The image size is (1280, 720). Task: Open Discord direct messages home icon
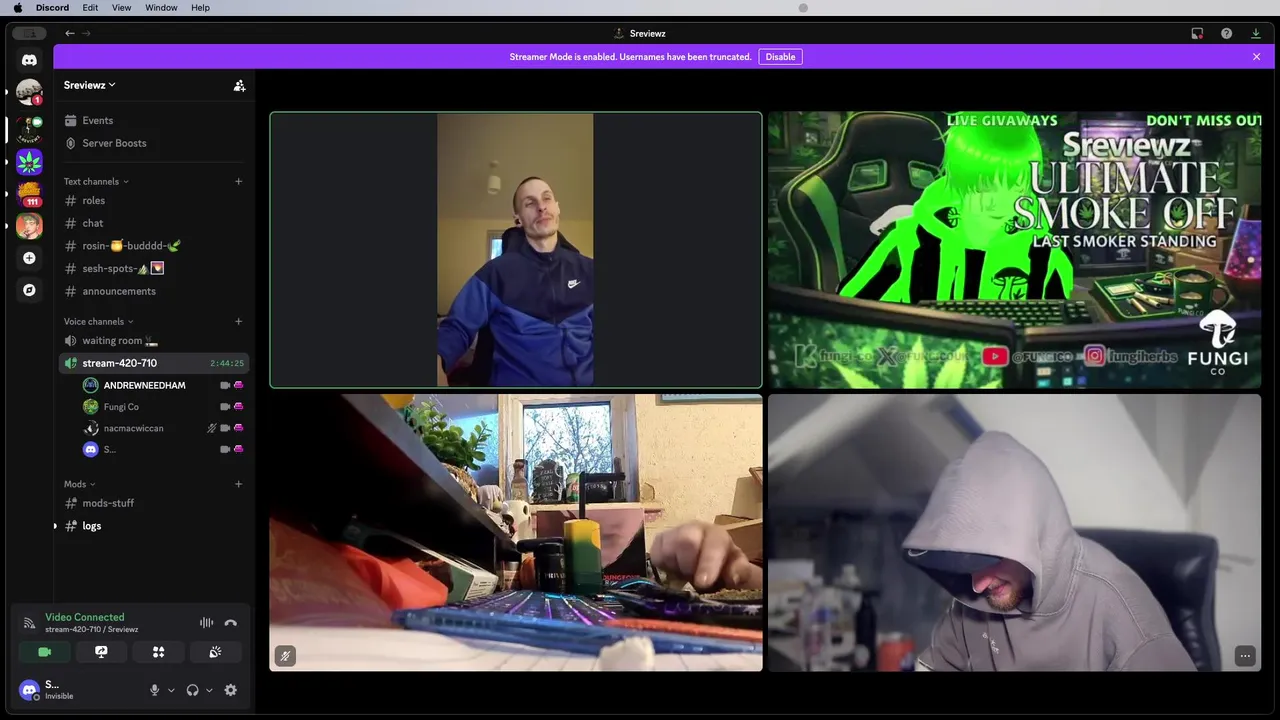pyautogui.click(x=29, y=60)
